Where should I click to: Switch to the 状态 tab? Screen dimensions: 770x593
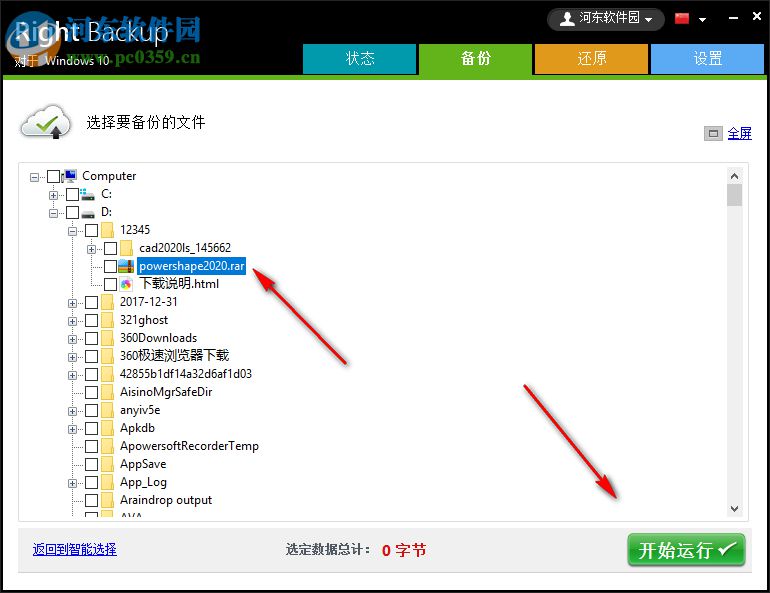[x=359, y=59]
